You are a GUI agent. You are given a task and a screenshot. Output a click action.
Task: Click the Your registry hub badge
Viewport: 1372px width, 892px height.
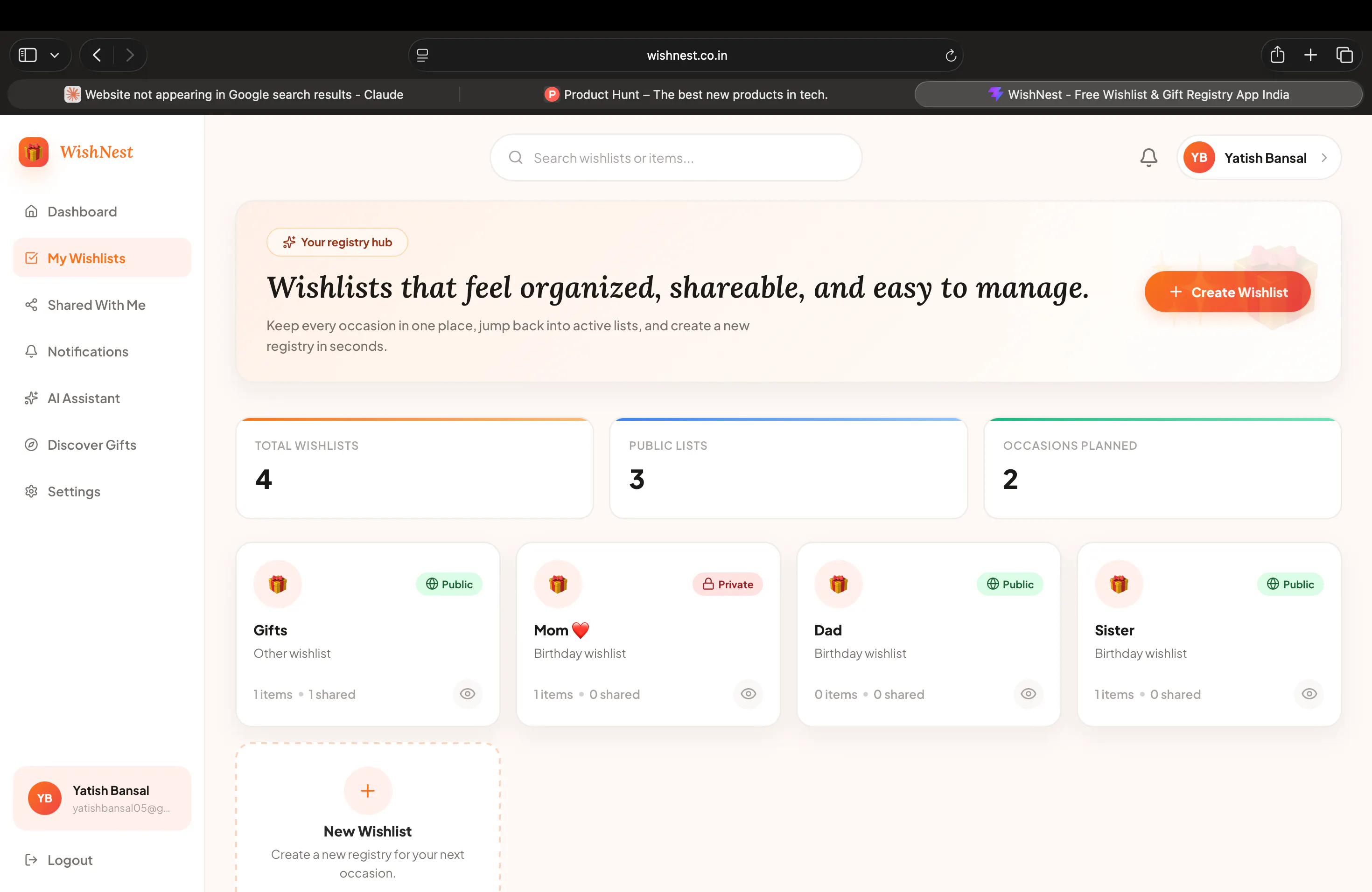tap(337, 242)
